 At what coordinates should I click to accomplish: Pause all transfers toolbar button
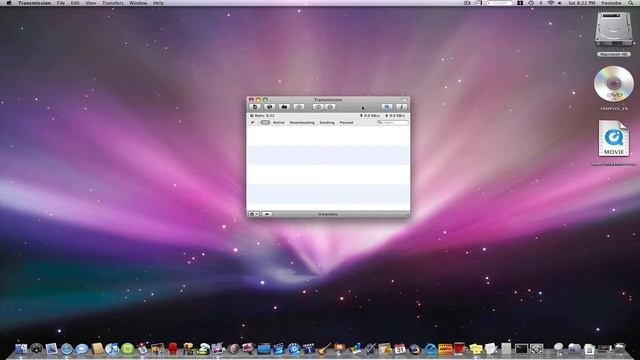[318, 107]
